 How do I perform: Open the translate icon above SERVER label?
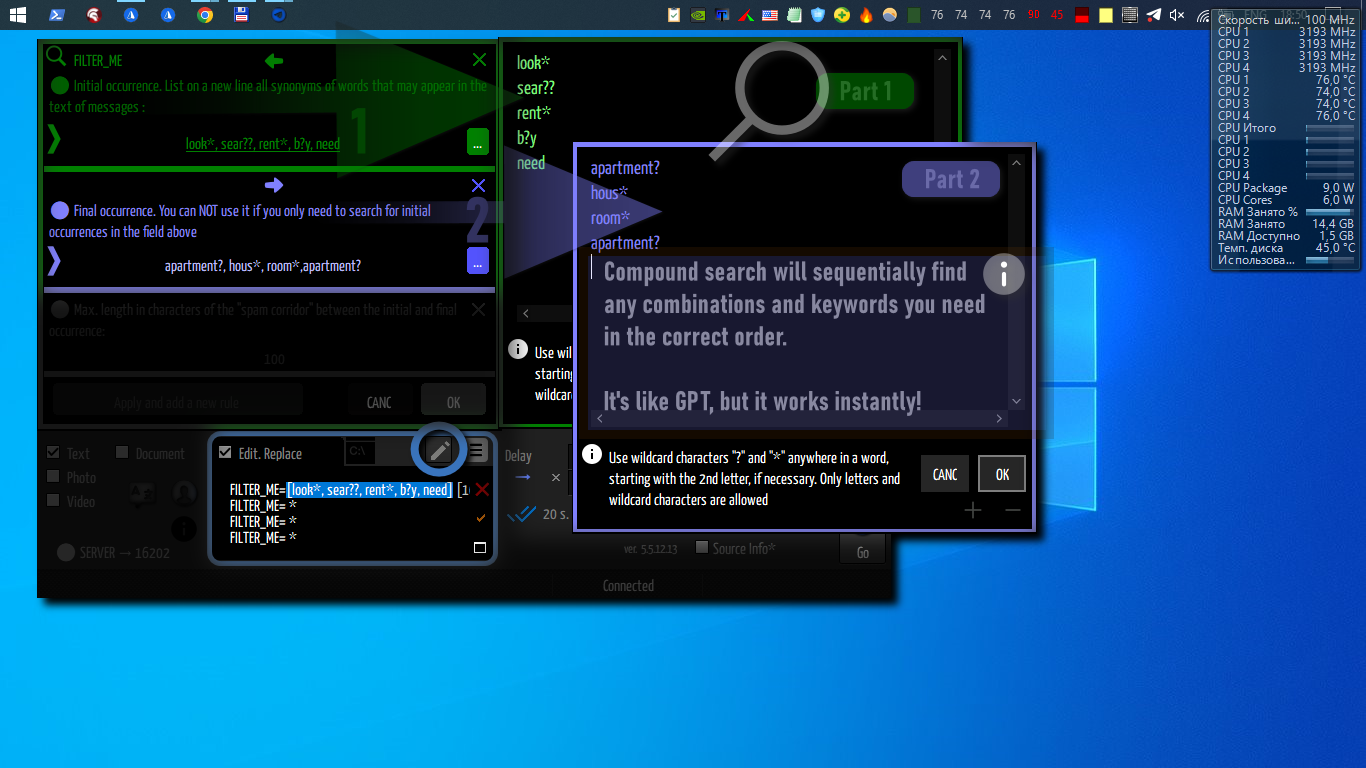click(x=141, y=493)
